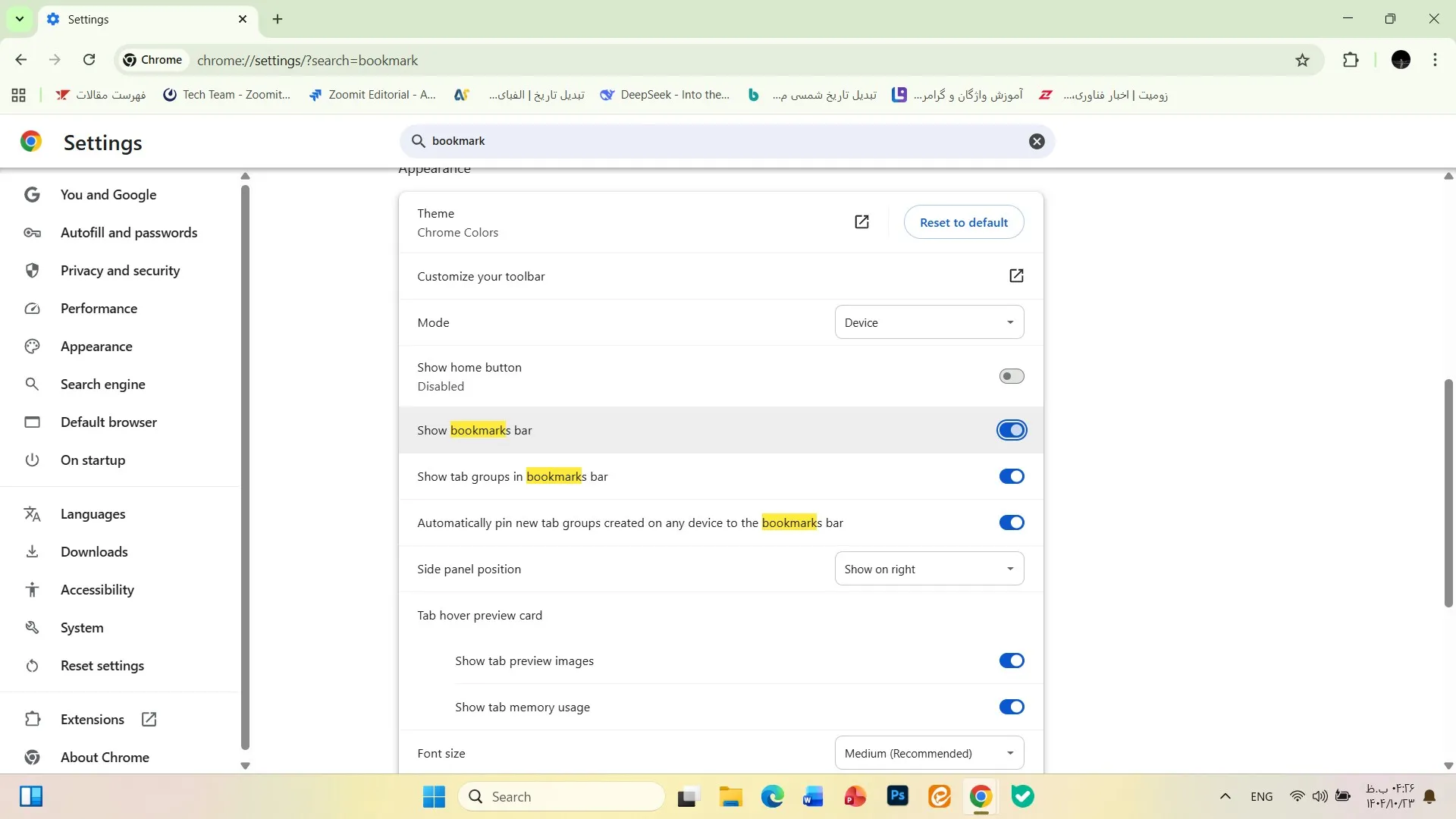Click the Reset to default button
This screenshot has height=819, width=1456.
coord(964,221)
